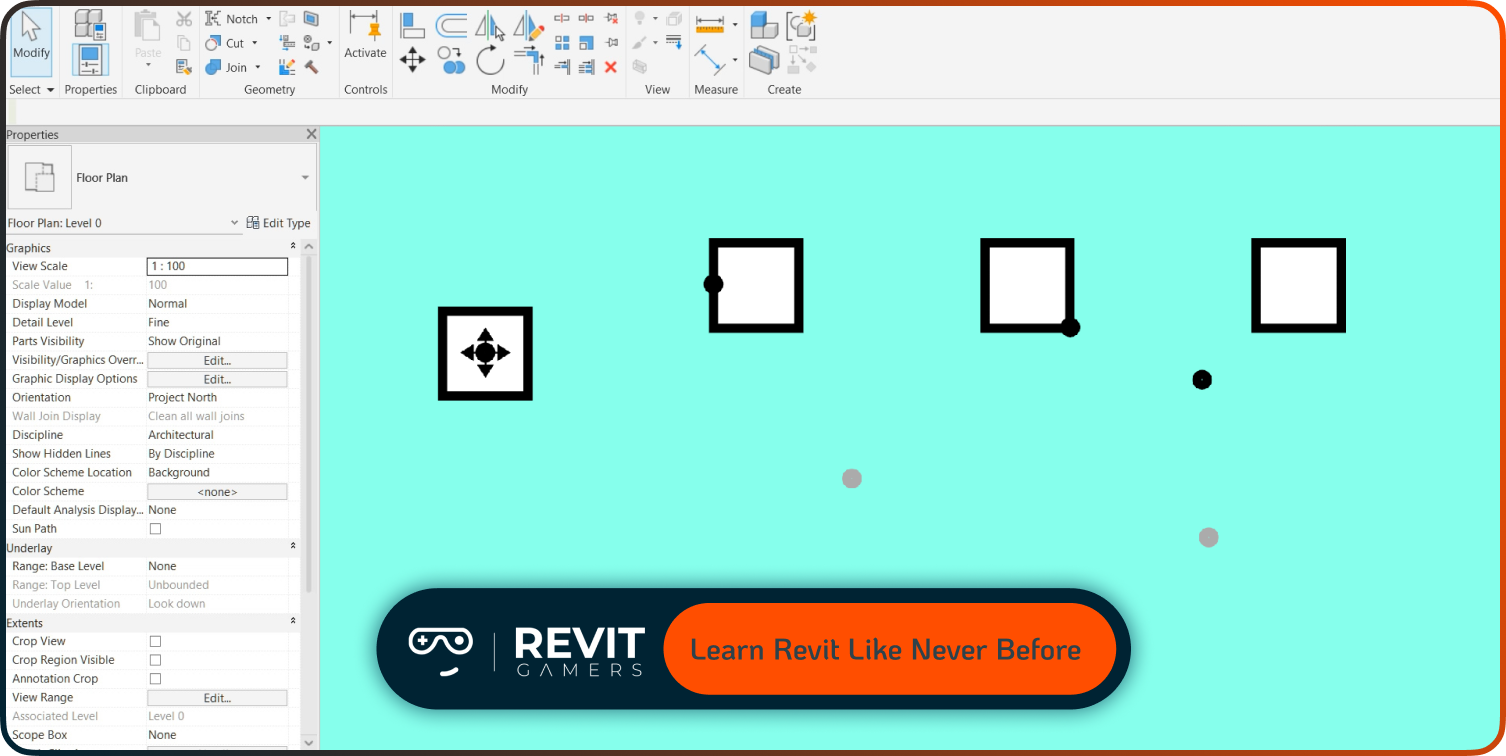Select the Move tool in ribbon
This screenshot has height=756, width=1506.
coord(412,60)
